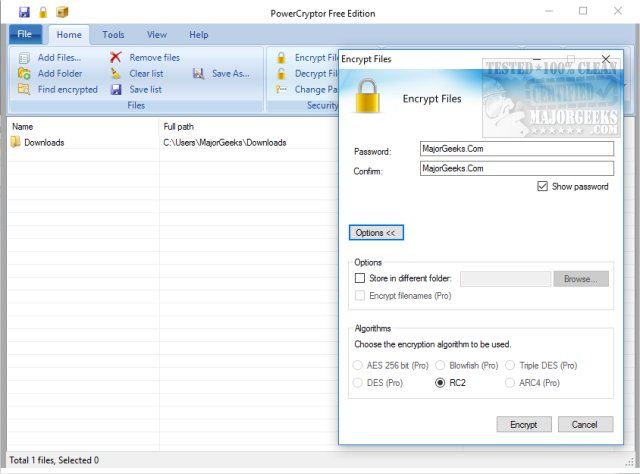The height and width of the screenshot is (474, 640).
Task: Select the AES 256 bit (Pro) radio button
Action: coord(358,365)
